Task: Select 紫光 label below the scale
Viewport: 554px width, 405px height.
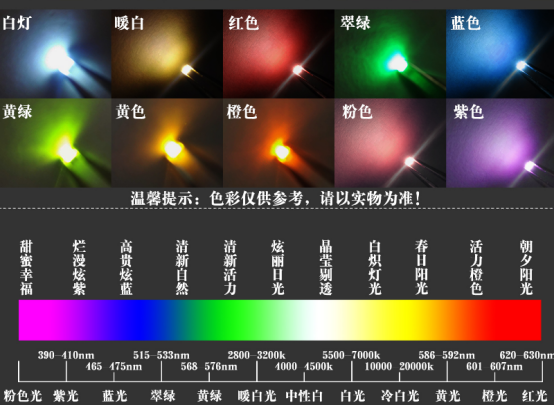Action: click(66, 396)
